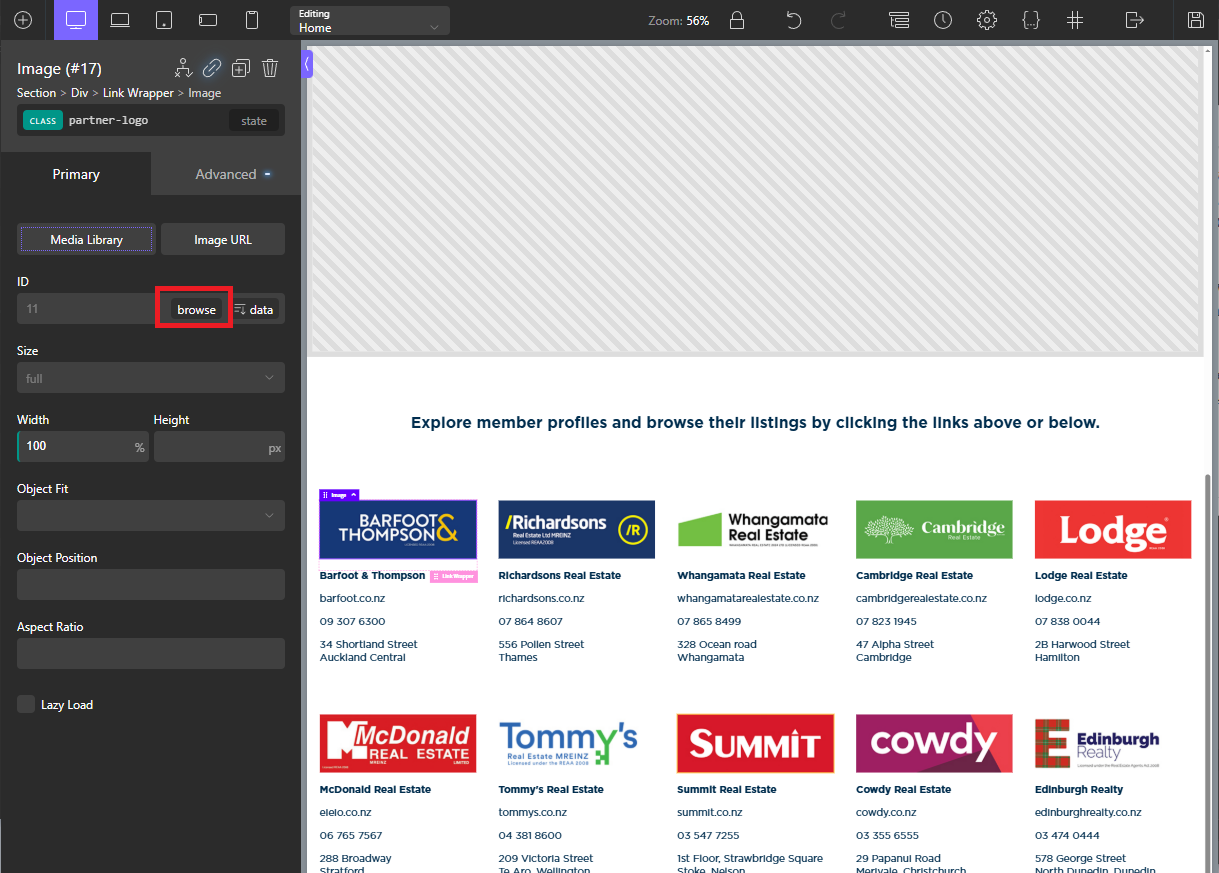Select the Edinburgh Realty logo
The image size is (1219, 873).
pyautogui.click(x=1113, y=743)
